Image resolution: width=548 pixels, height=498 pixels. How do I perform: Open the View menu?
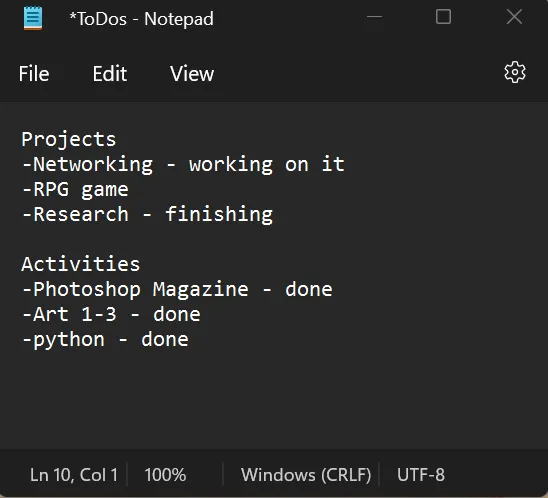192,73
